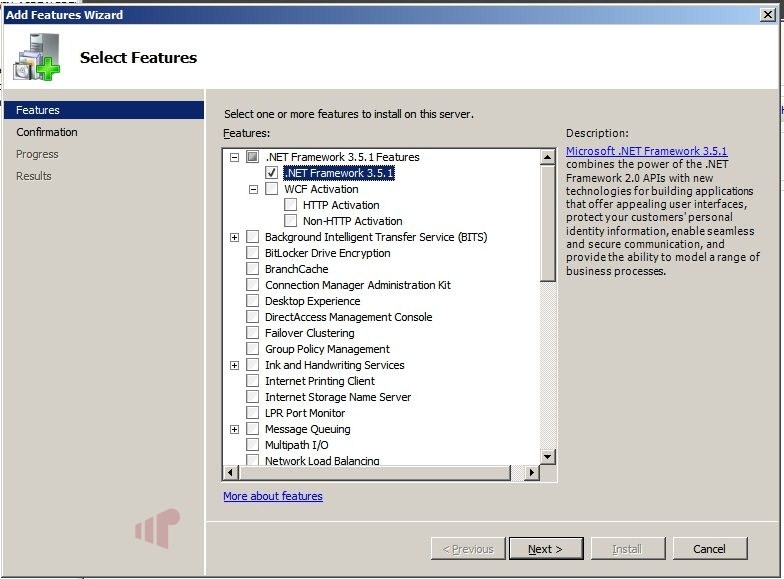Enable the Desktop Experience checkbox
Screen dimensions: 784x579
coord(252,301)
